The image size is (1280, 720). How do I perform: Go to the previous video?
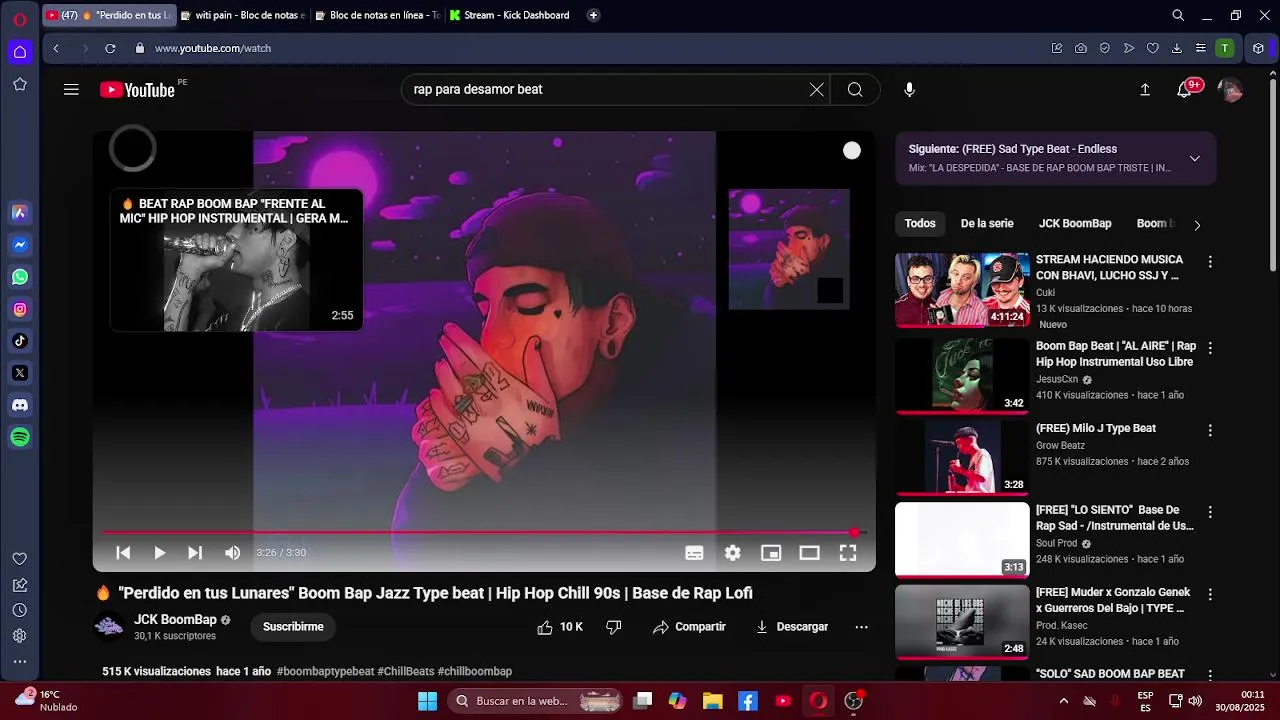123,553
